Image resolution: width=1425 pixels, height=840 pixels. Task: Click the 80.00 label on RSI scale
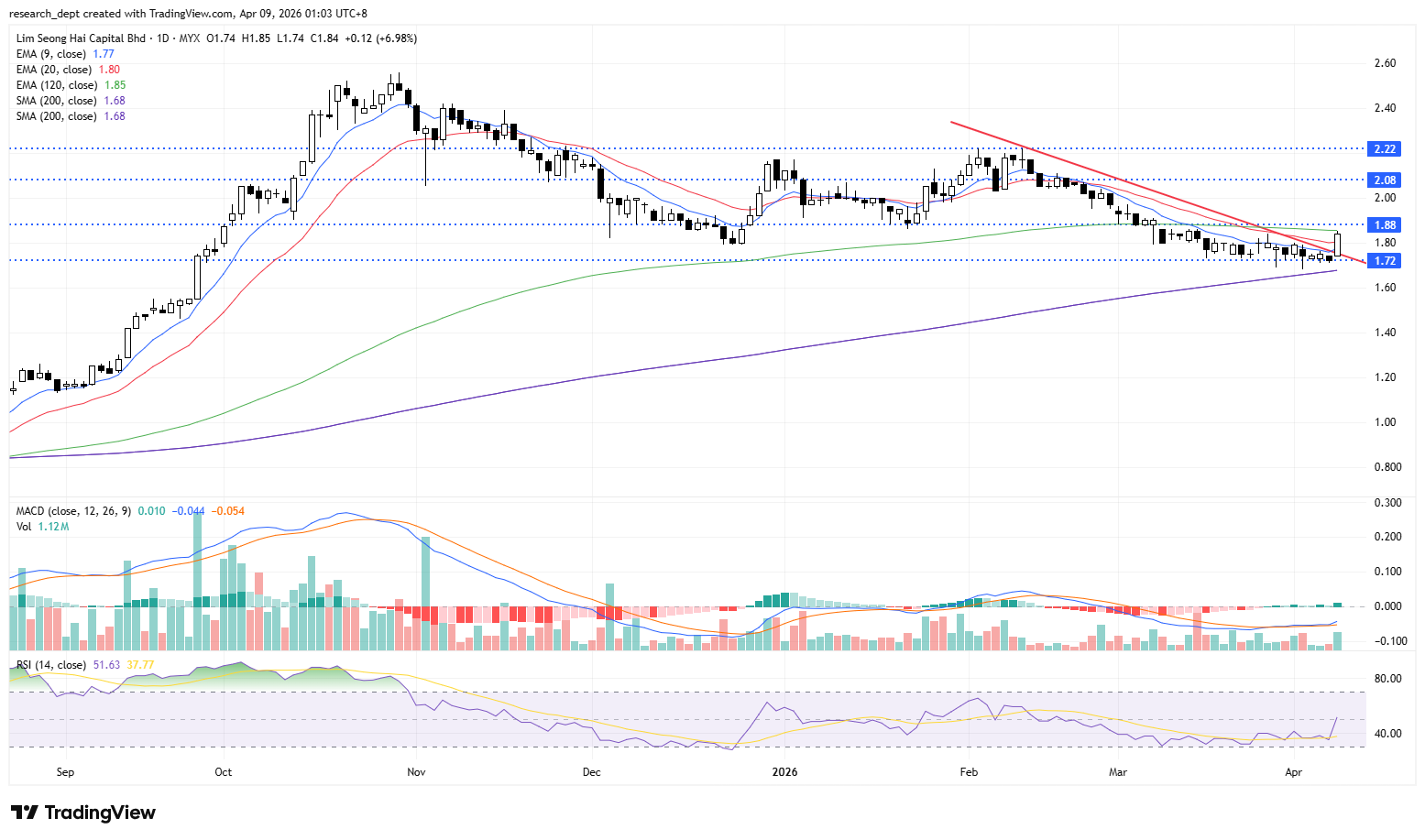pos(1388,679)
